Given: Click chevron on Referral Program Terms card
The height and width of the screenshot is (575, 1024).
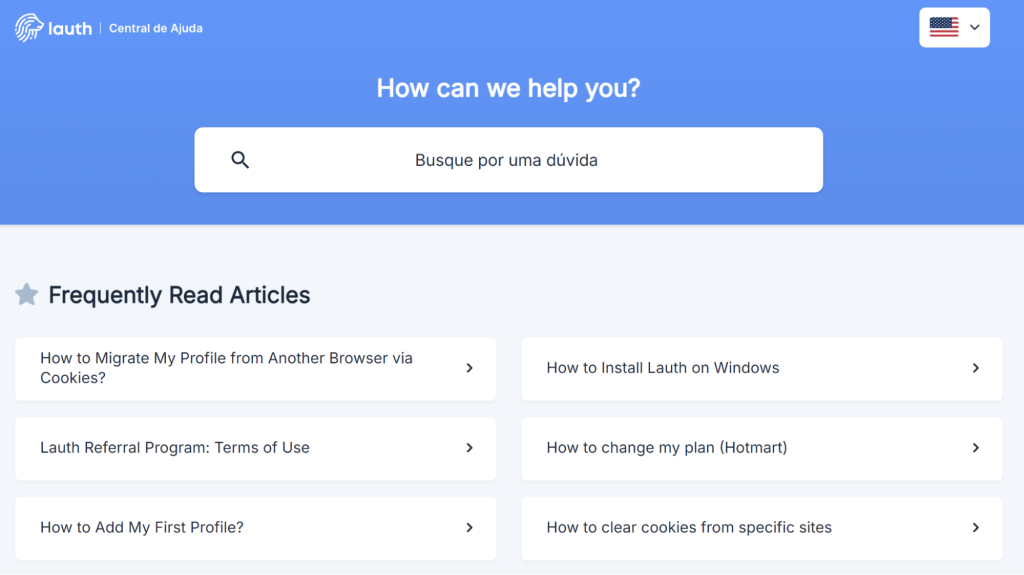Looking at the screenshot, I should coord(470,448).
